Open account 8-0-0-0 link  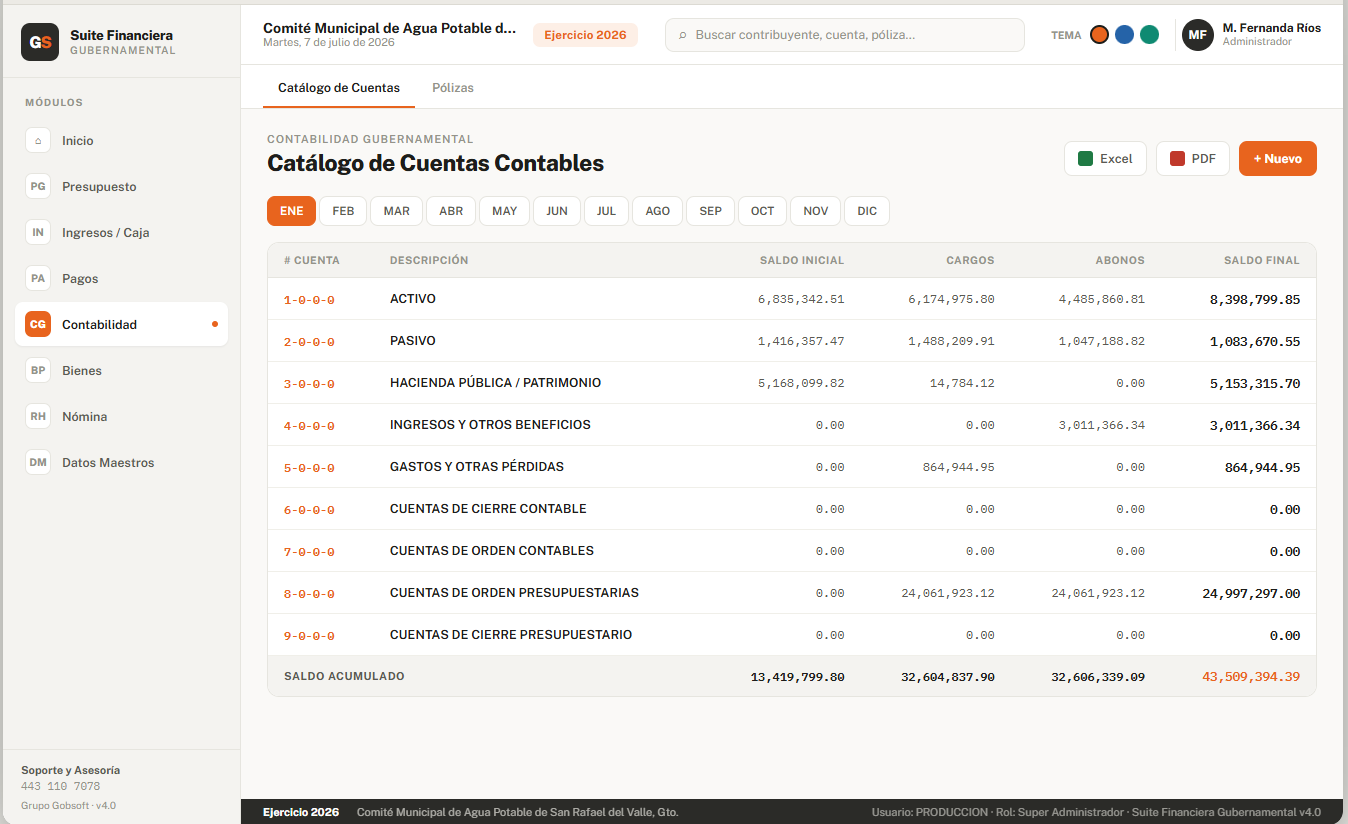coord(309,594)
